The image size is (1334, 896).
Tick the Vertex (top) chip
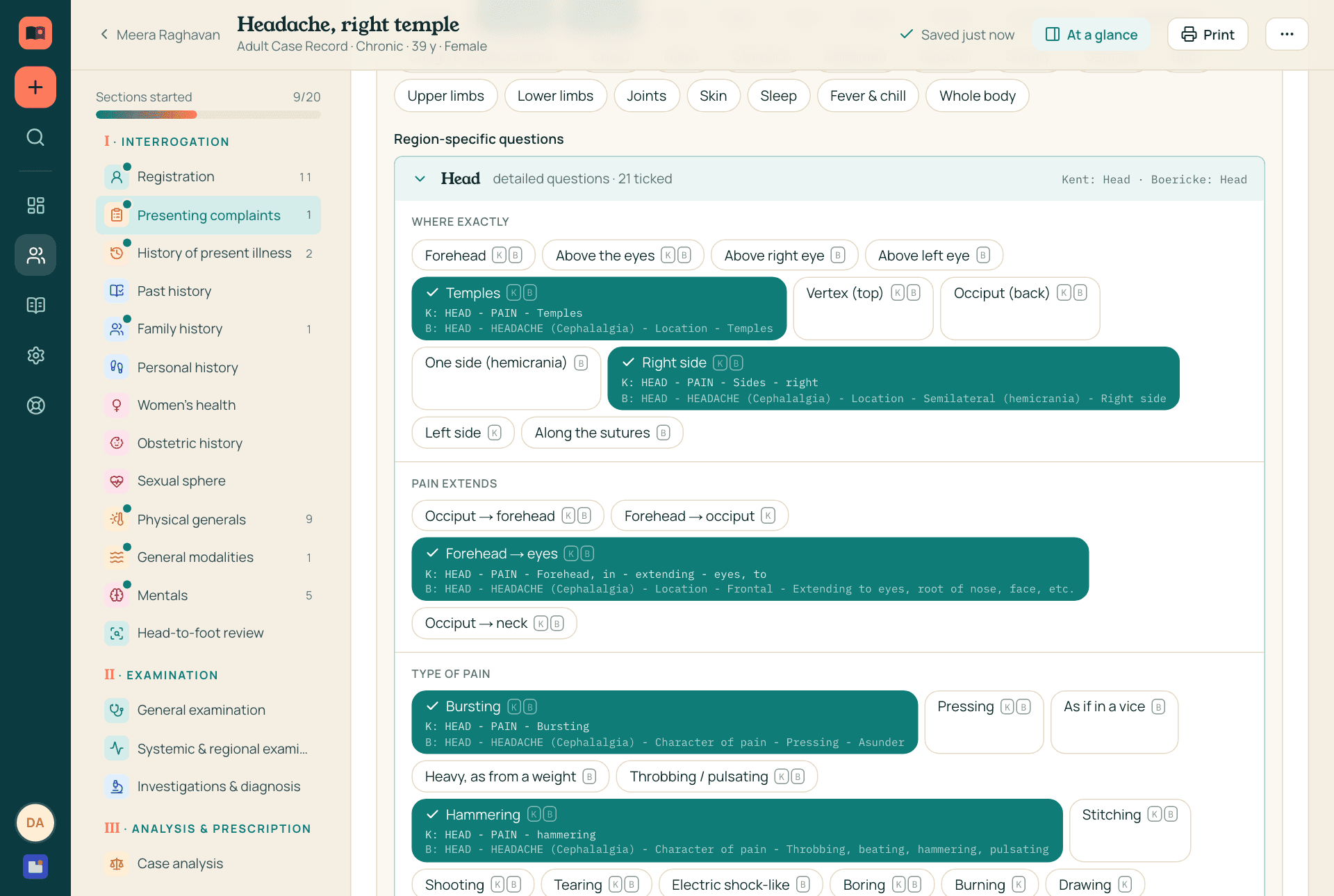(863, 308)
